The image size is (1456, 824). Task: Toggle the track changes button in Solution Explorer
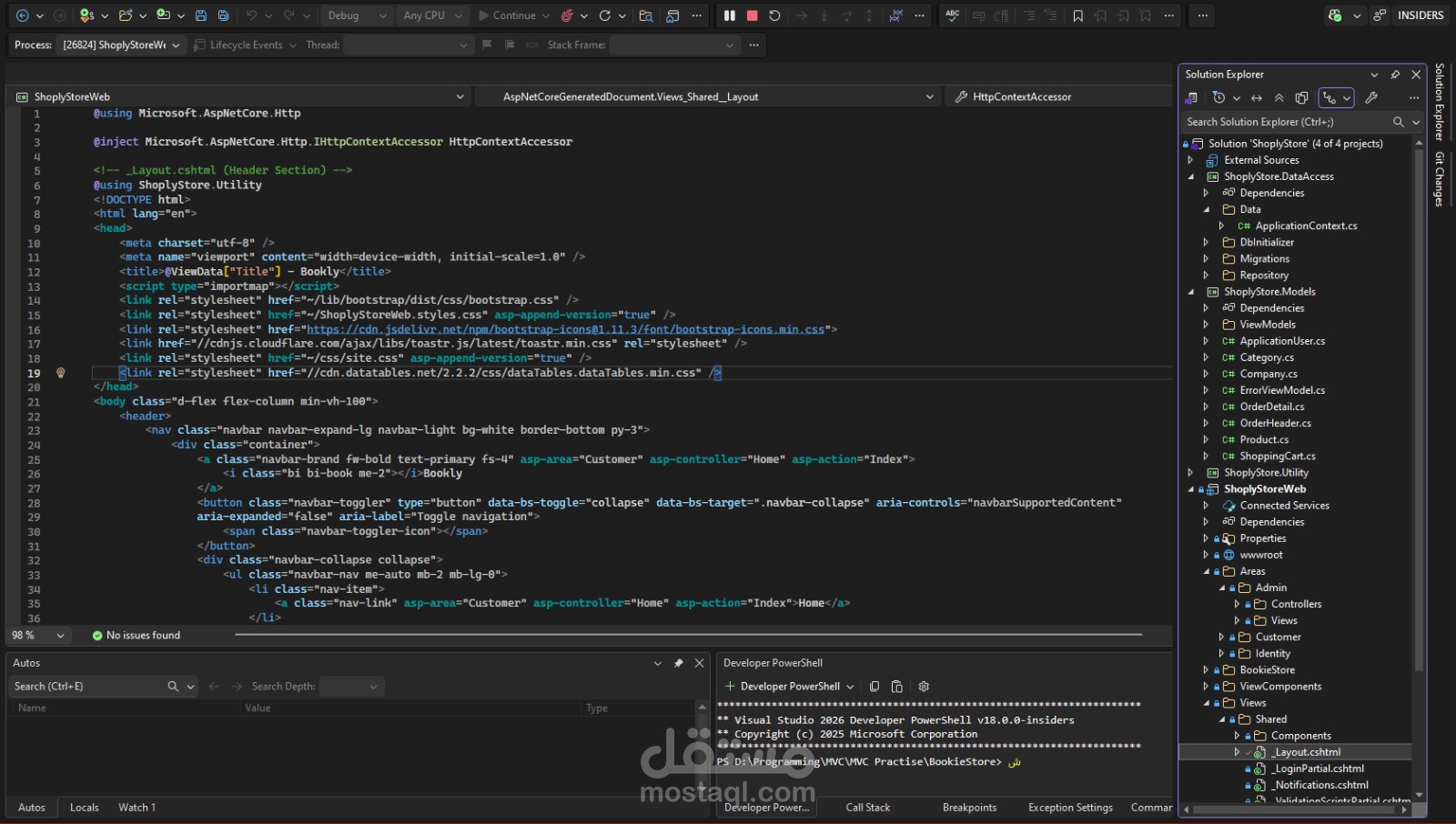[x=1337, y=98]
